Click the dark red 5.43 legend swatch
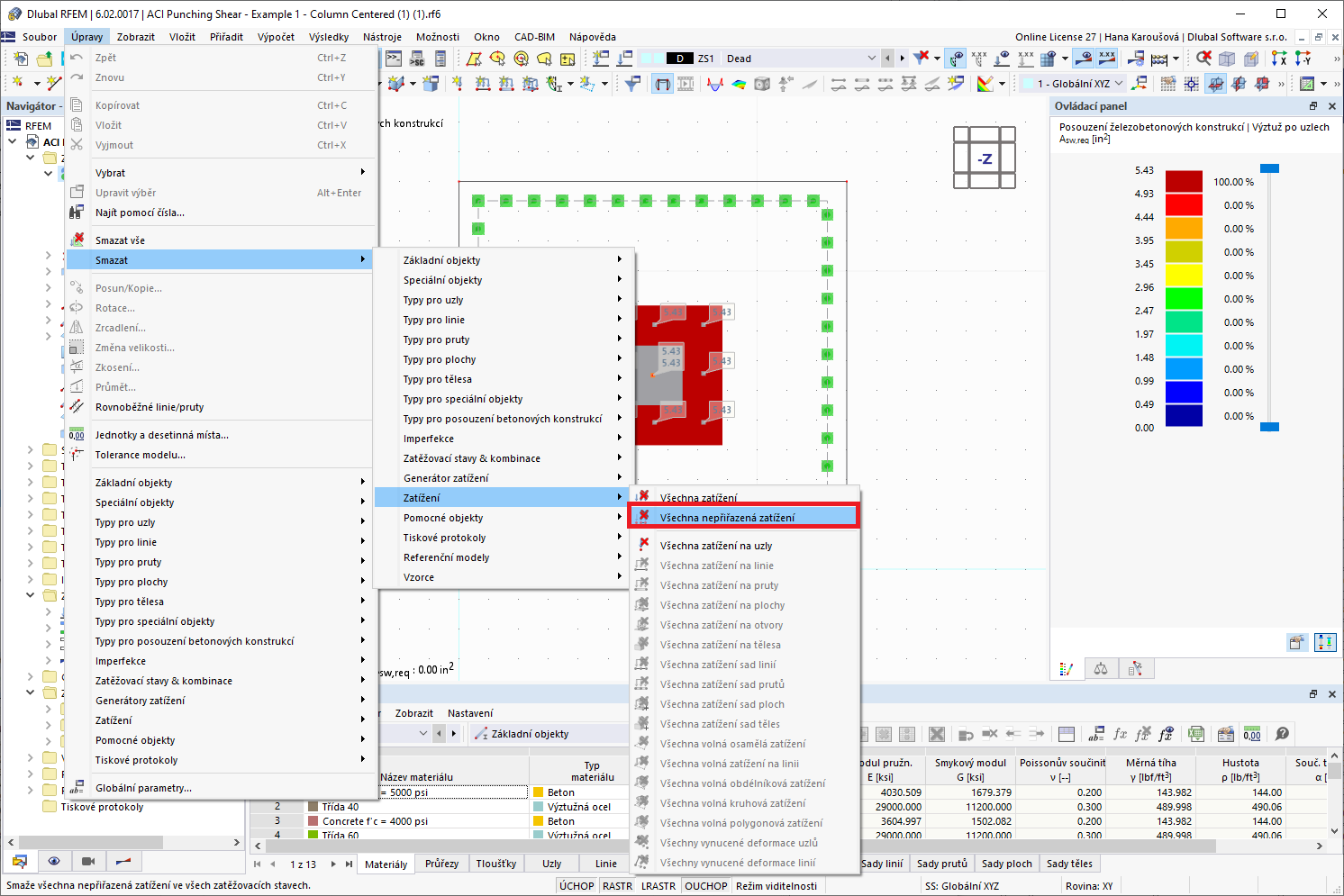 point(1185,181)
